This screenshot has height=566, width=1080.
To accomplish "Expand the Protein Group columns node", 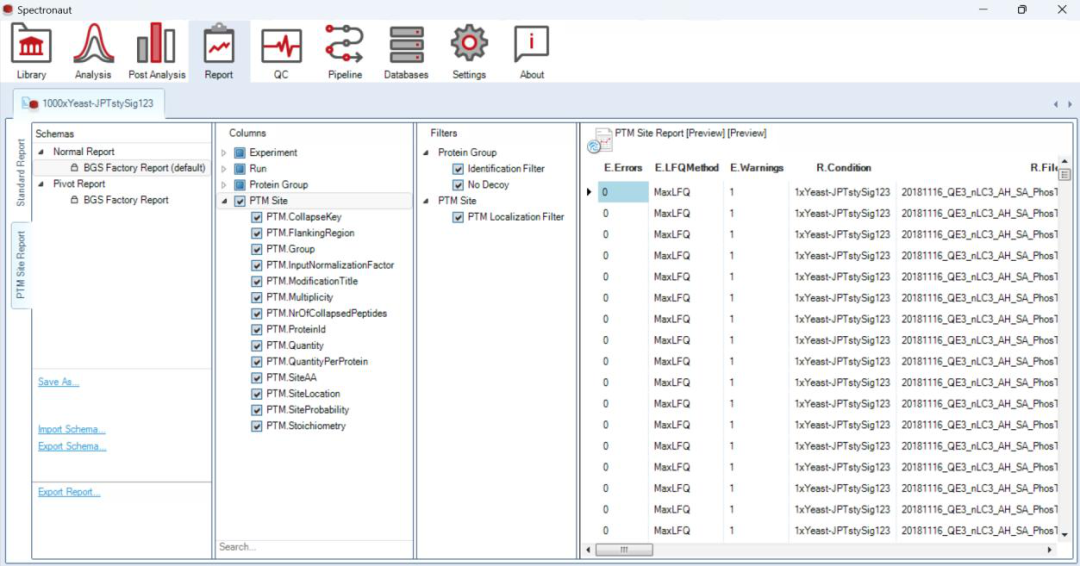I will click(x=224, y=185).
